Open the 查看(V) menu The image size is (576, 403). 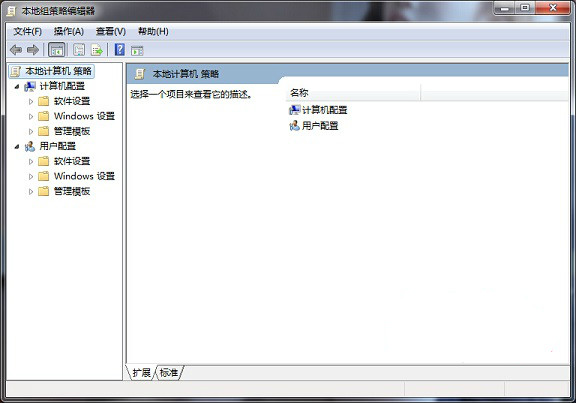[x=111, y=32]
